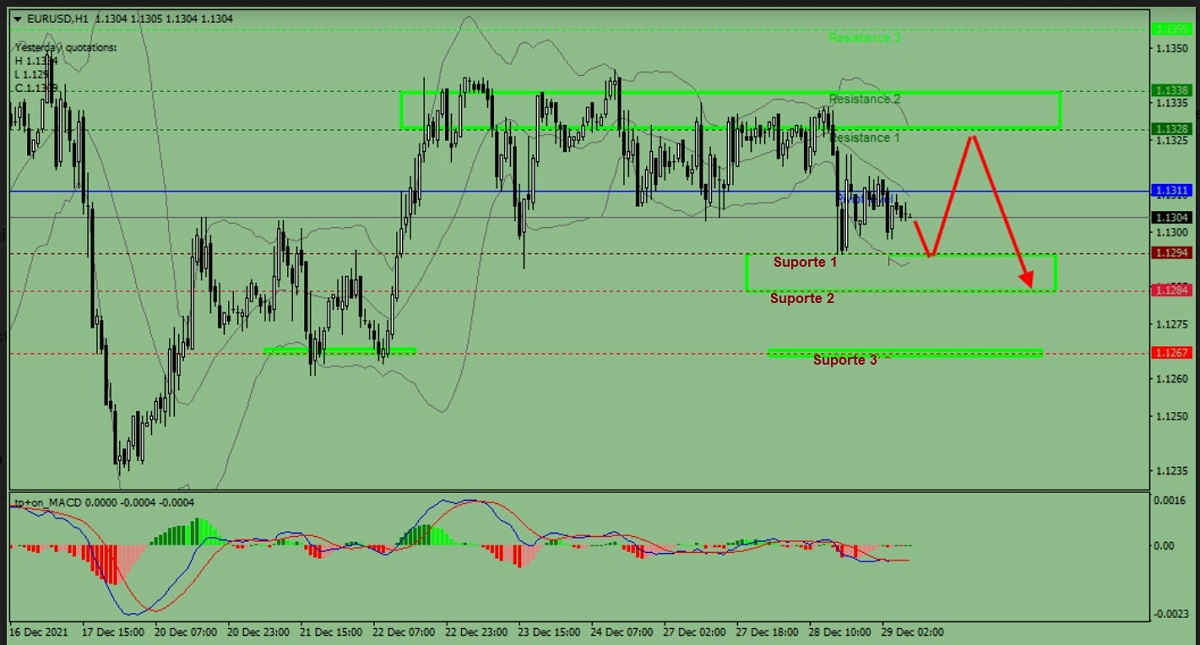
Task: Click the black 1.1304 current price tag
Action: click(1170, 217)
